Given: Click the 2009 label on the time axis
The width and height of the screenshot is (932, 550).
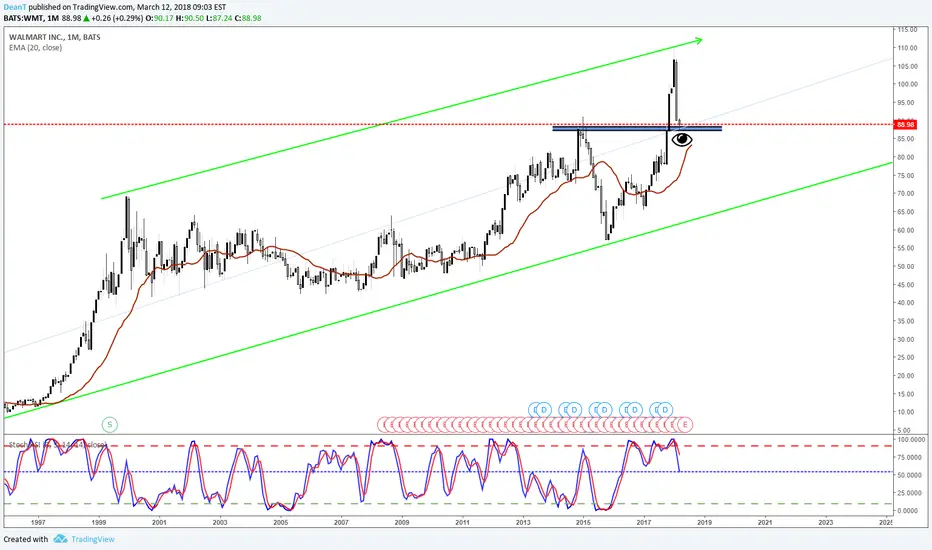Looking at the screenshot, I should [x=402, y=523].
